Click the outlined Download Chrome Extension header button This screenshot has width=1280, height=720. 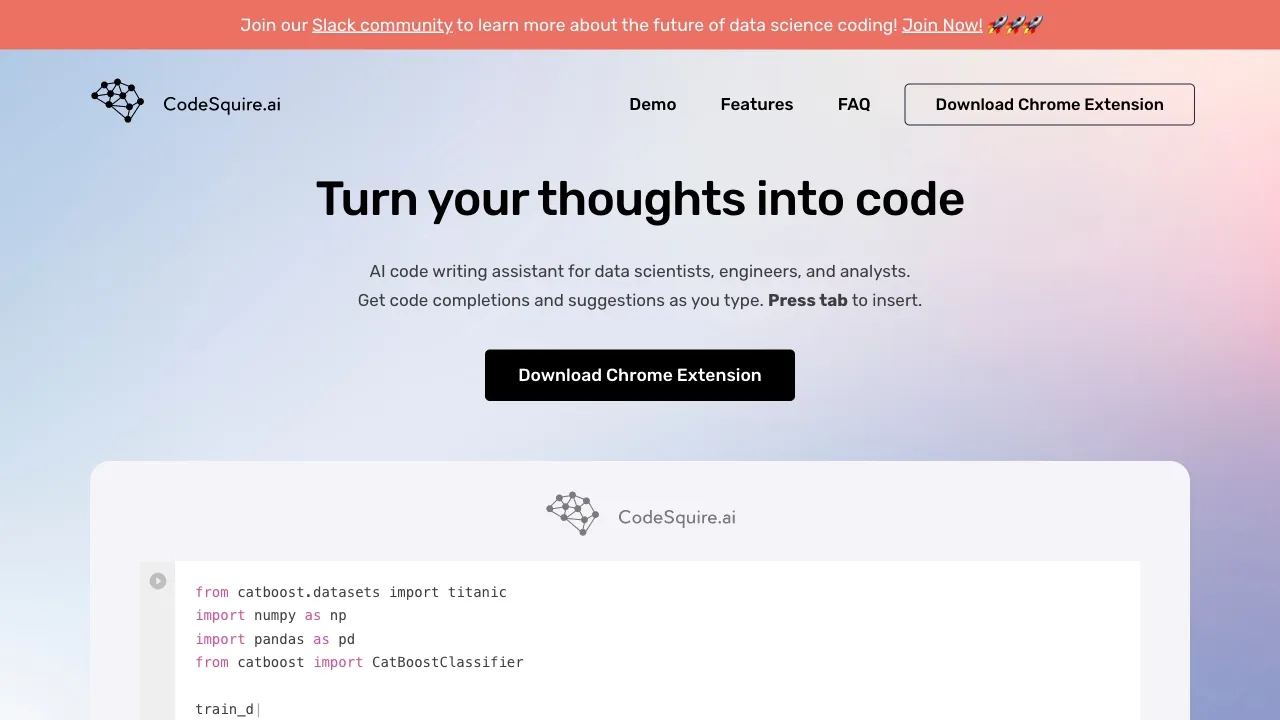click(1049, 104)
